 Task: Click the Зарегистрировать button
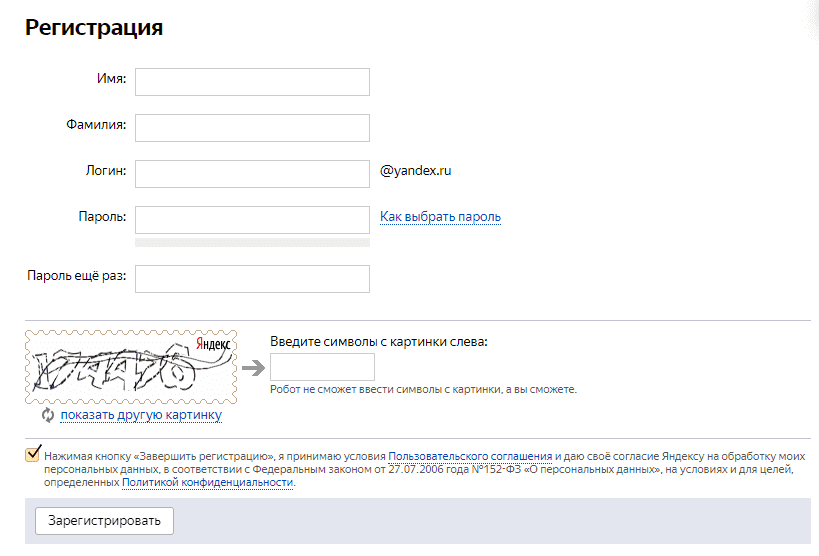104,521
